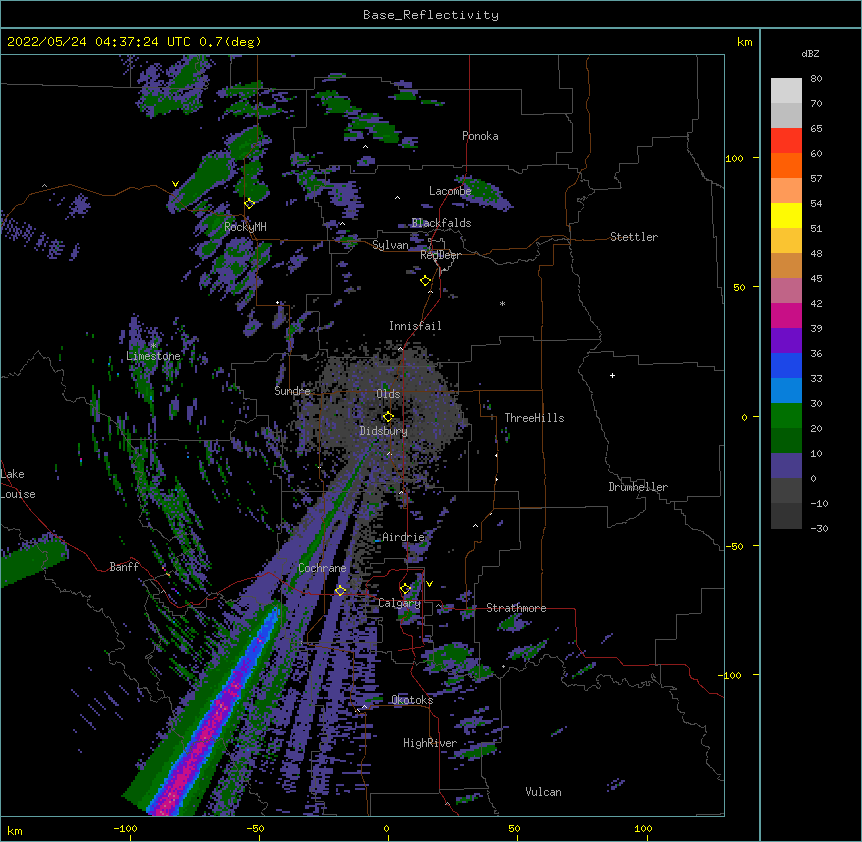Click the yellow diamond marker above Calgary label
This screenshot has width=862, height=842.
pos(405,589)
